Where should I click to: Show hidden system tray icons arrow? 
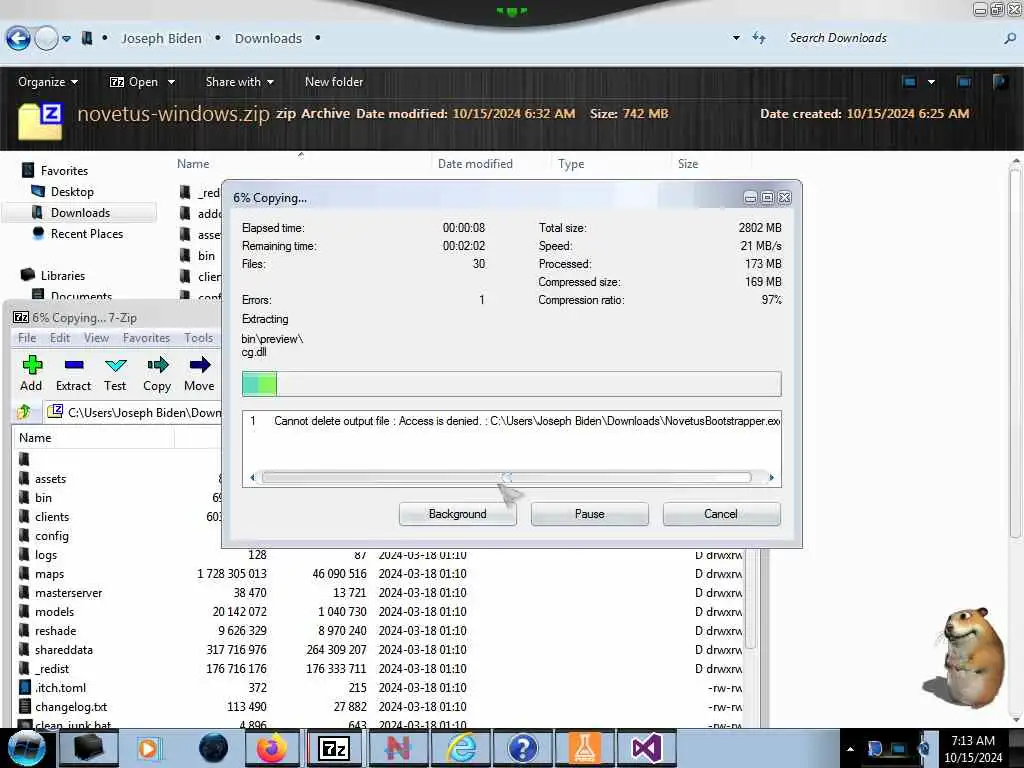(x=850, y=749)
